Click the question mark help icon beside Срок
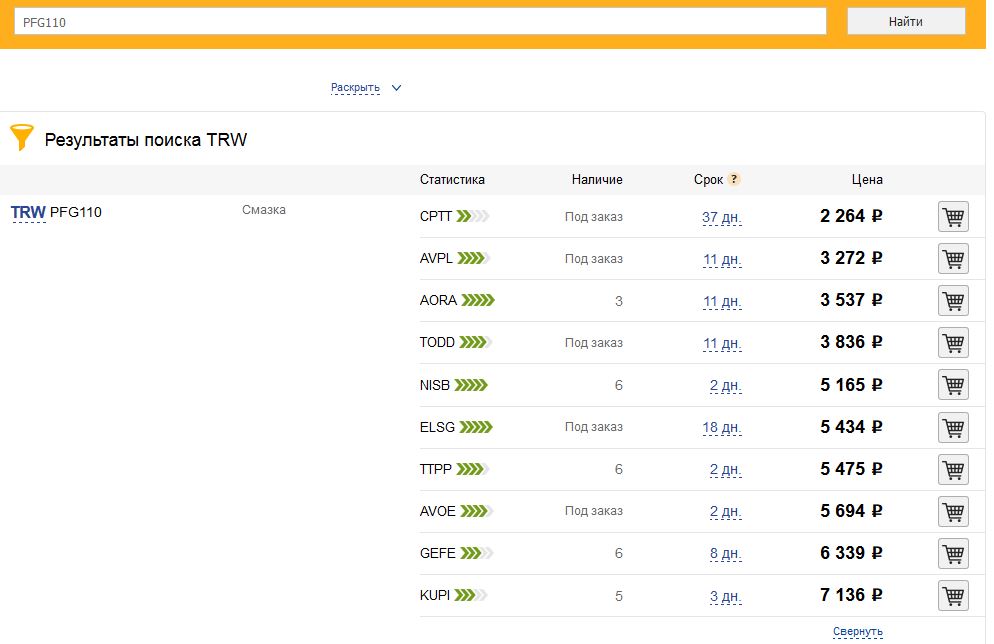 pyautogui.click(x=733, y=179)
